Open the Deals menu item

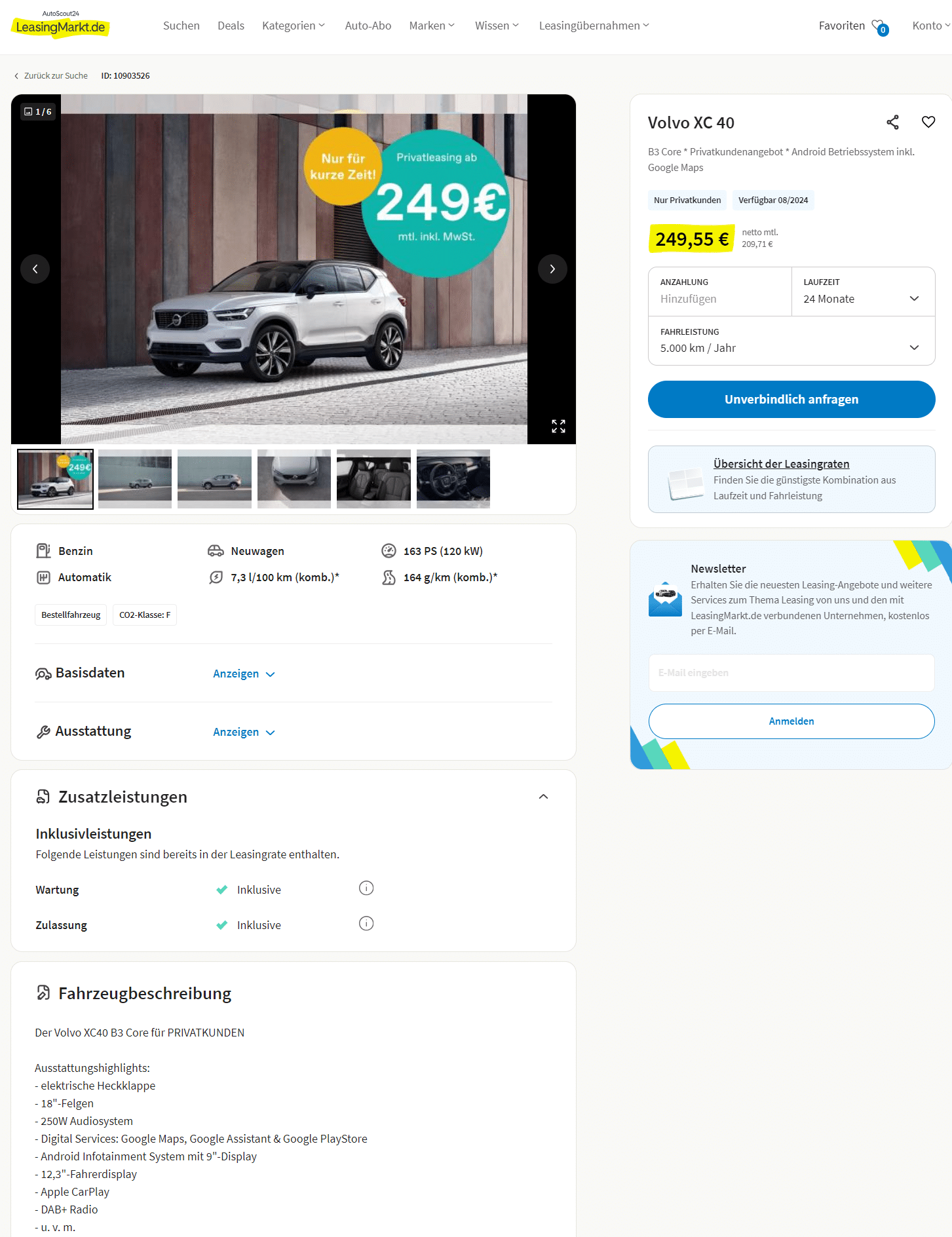click(x=231, y=26)
